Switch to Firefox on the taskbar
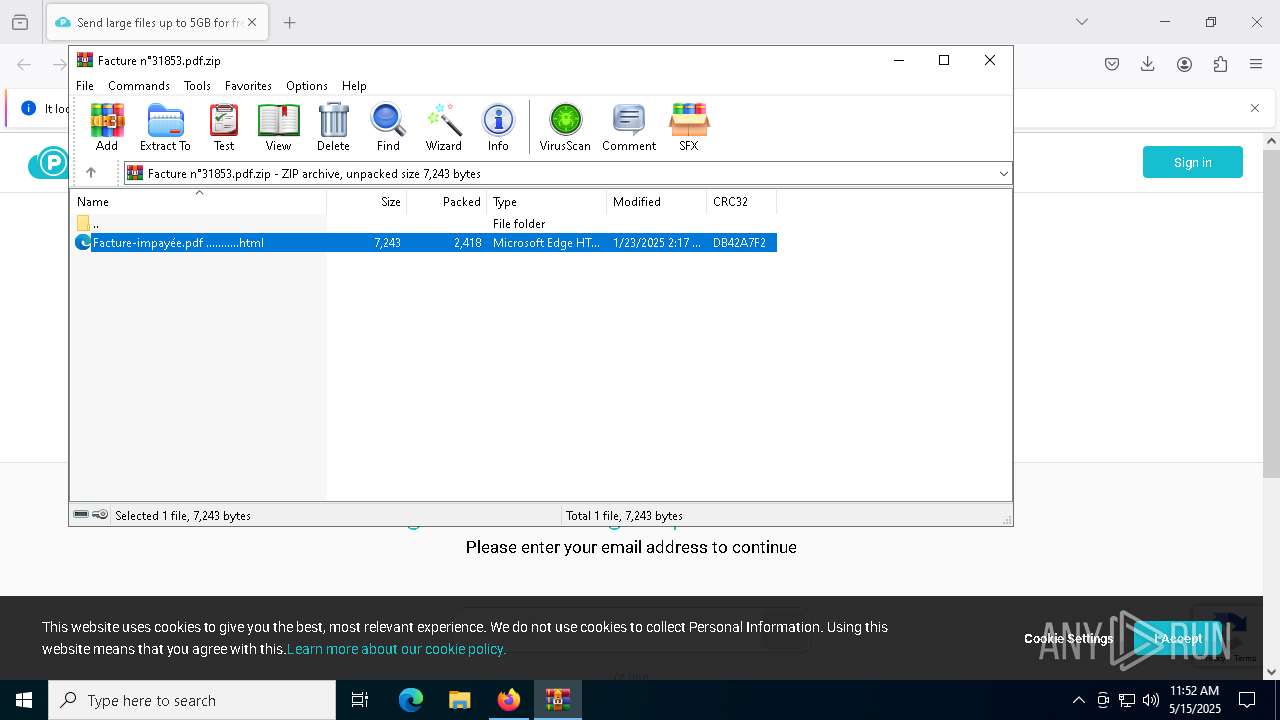 (x=509, y=700)
